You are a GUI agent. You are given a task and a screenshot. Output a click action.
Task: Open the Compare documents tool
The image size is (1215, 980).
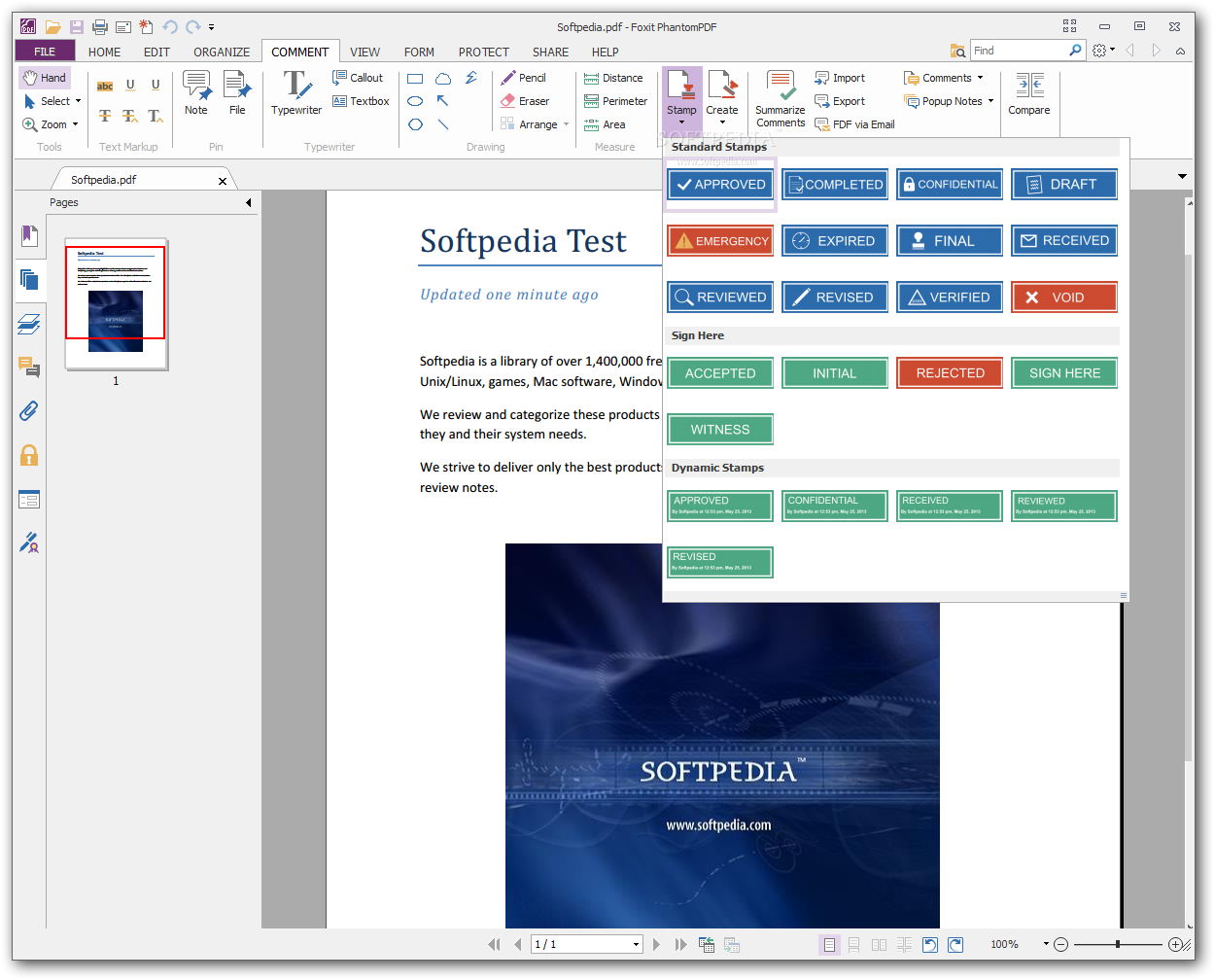[x=1029, y=93]
